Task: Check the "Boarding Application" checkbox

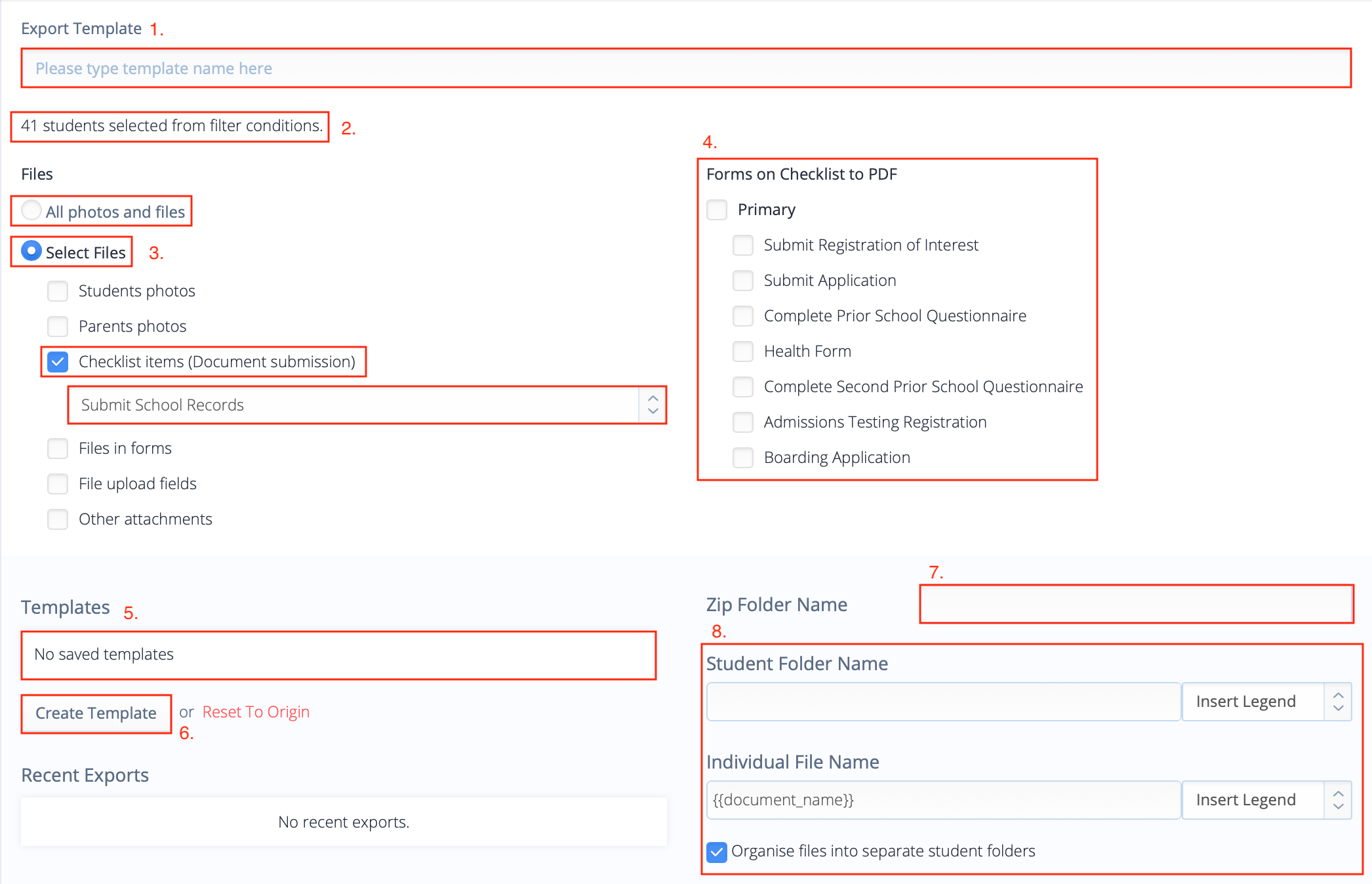Action: [x=743, y=457]
